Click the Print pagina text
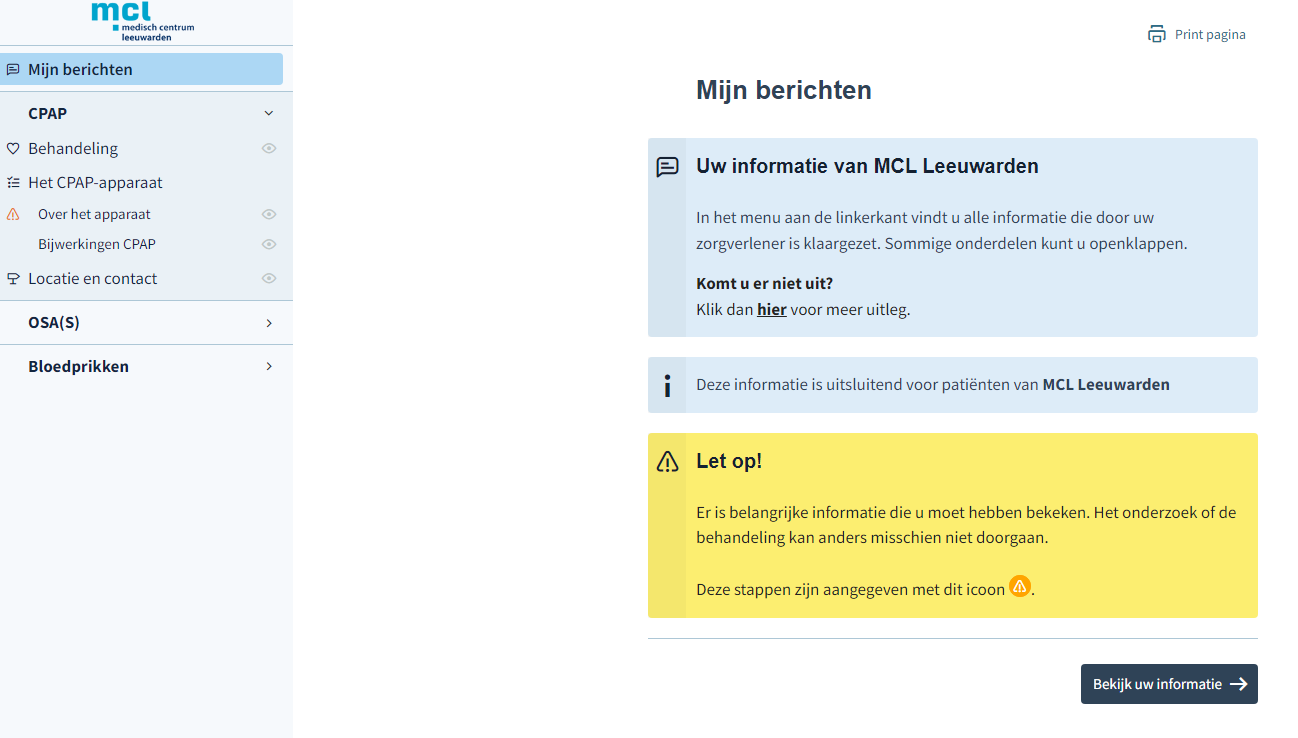1298x738 pixels. coord(1210,35)
